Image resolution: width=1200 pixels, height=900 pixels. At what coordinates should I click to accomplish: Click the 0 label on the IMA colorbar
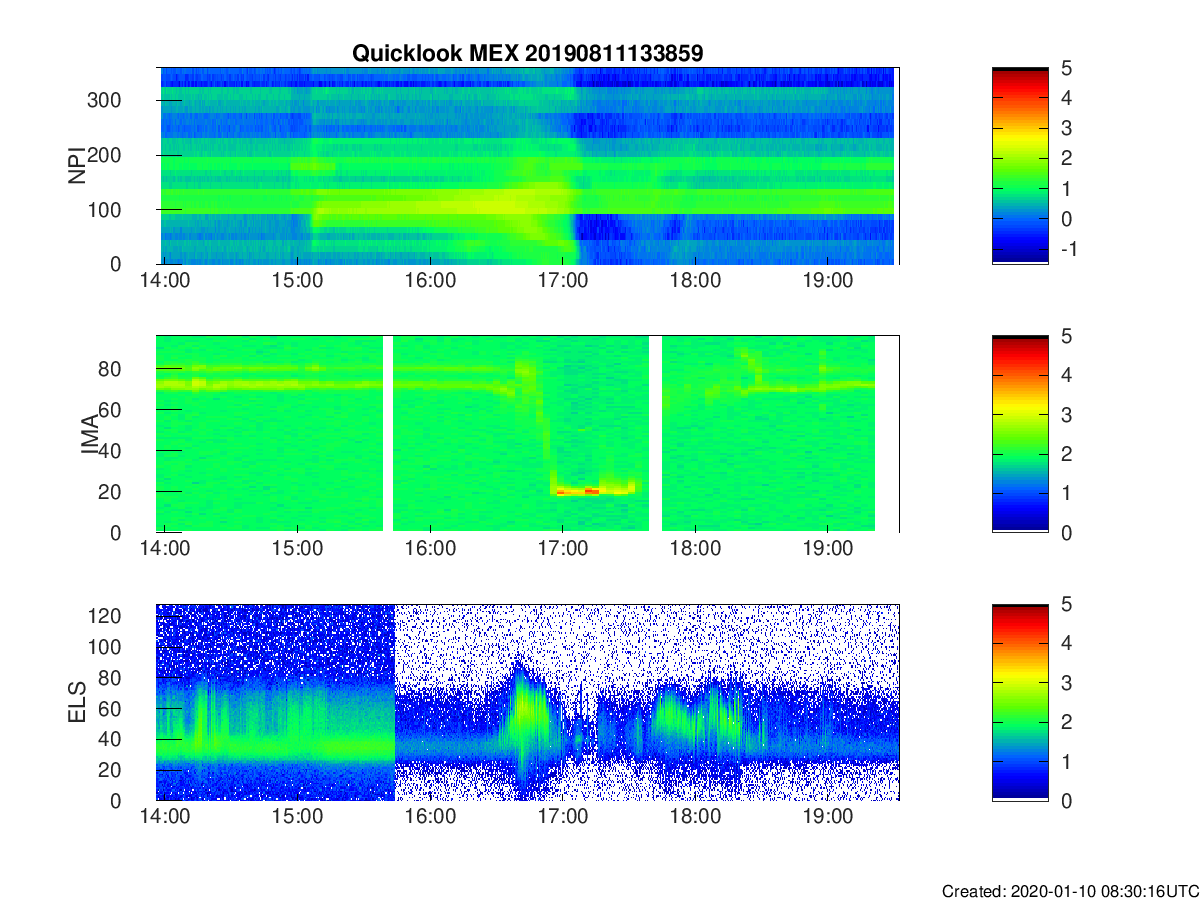click(1067, 533)
